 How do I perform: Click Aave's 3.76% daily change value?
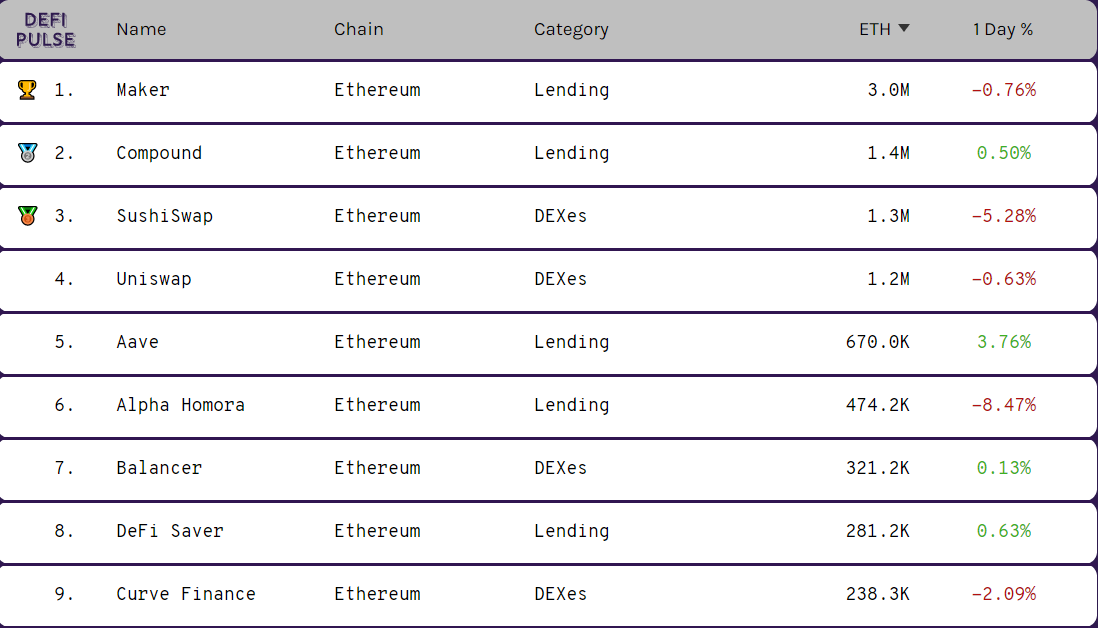click(1003, 342)
